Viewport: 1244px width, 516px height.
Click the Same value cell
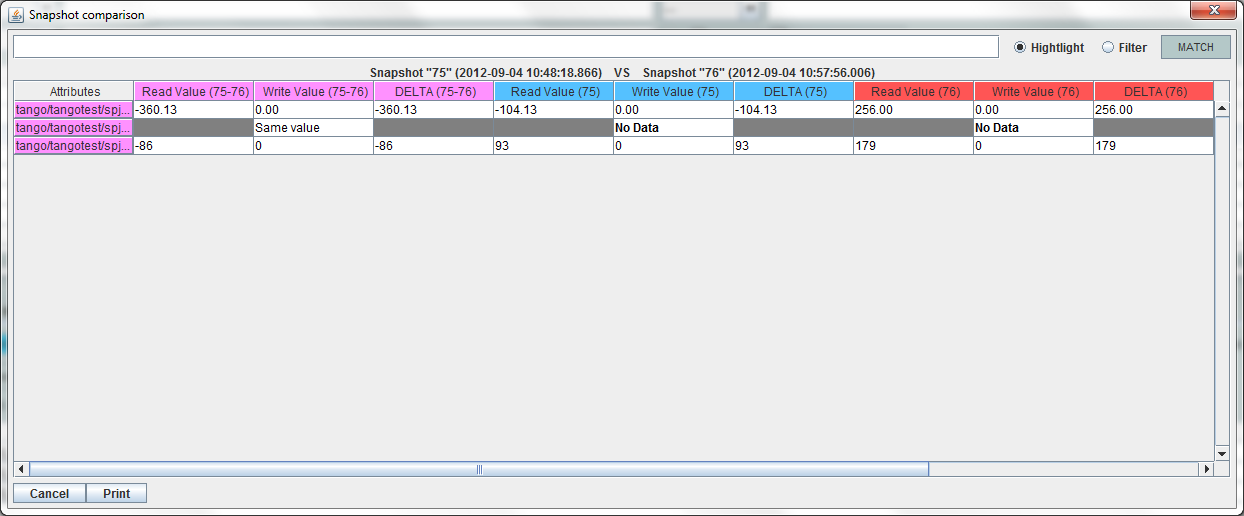click(314, 128)
